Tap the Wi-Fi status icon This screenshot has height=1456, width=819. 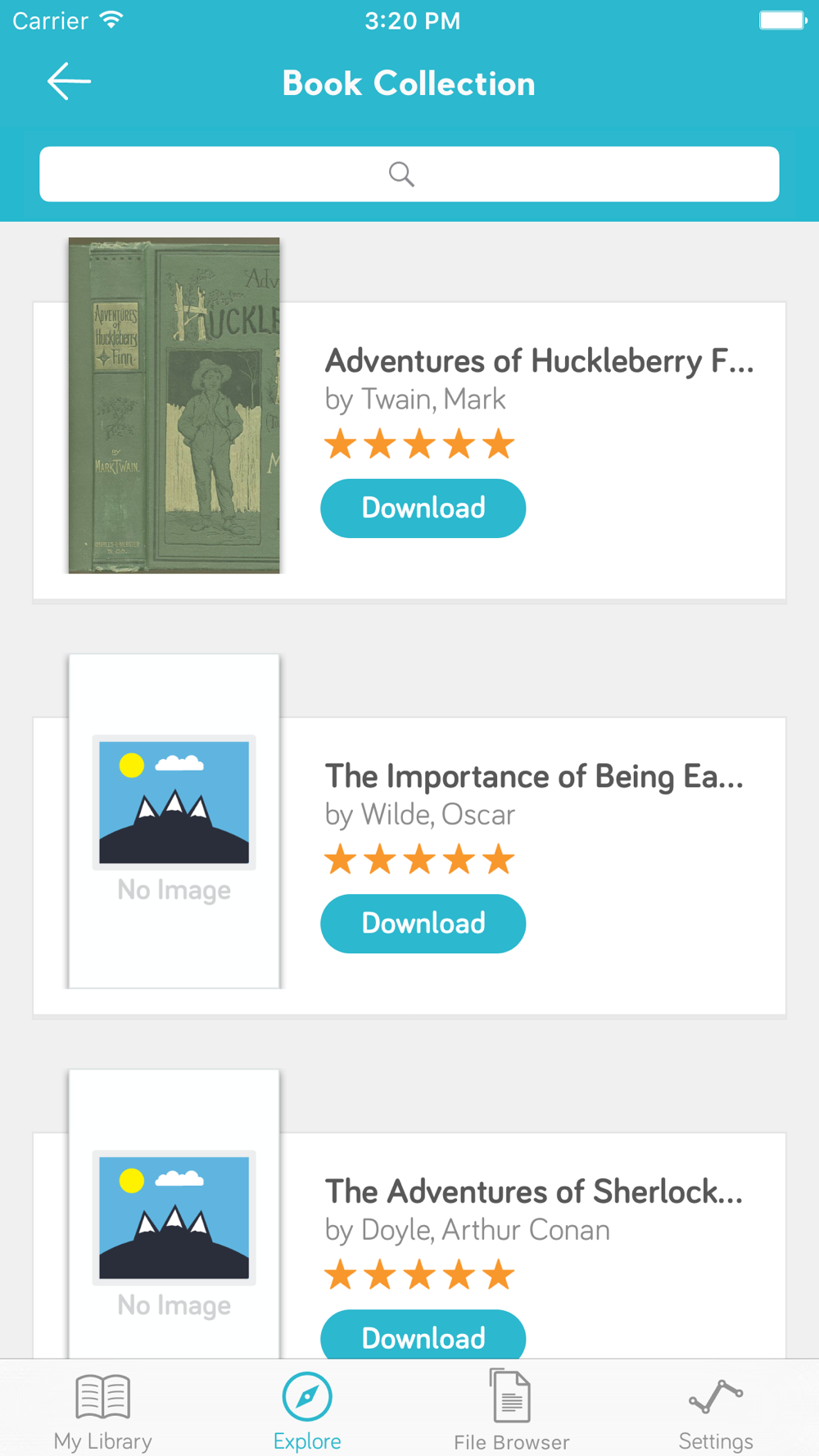112,20
